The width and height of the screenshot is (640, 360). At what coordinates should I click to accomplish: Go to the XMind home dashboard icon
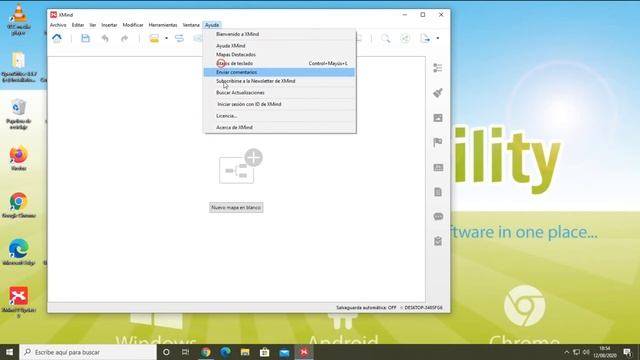pyautogui.click(x=57, y=38)
